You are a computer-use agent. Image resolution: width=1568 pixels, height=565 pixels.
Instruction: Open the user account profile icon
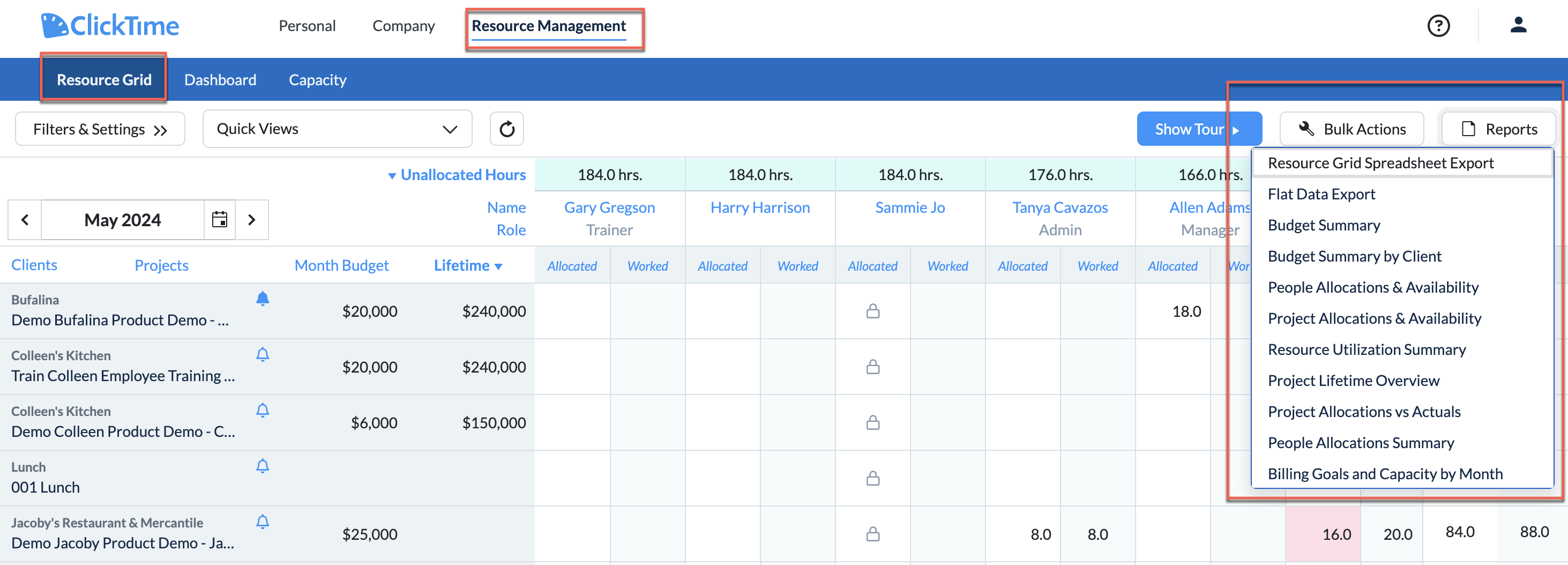(x=1518, y=25)
